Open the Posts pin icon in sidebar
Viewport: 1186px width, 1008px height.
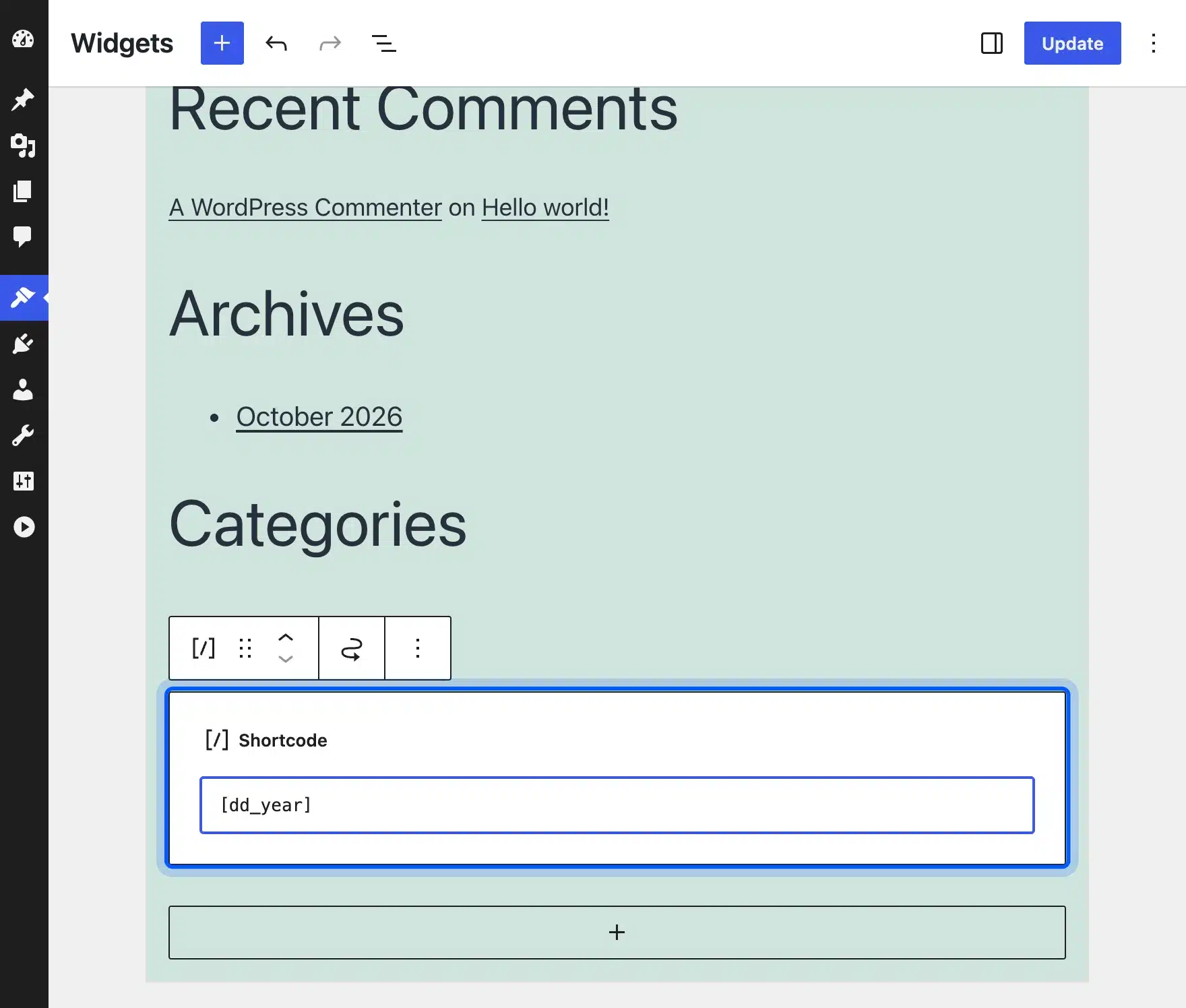(24, 99)
